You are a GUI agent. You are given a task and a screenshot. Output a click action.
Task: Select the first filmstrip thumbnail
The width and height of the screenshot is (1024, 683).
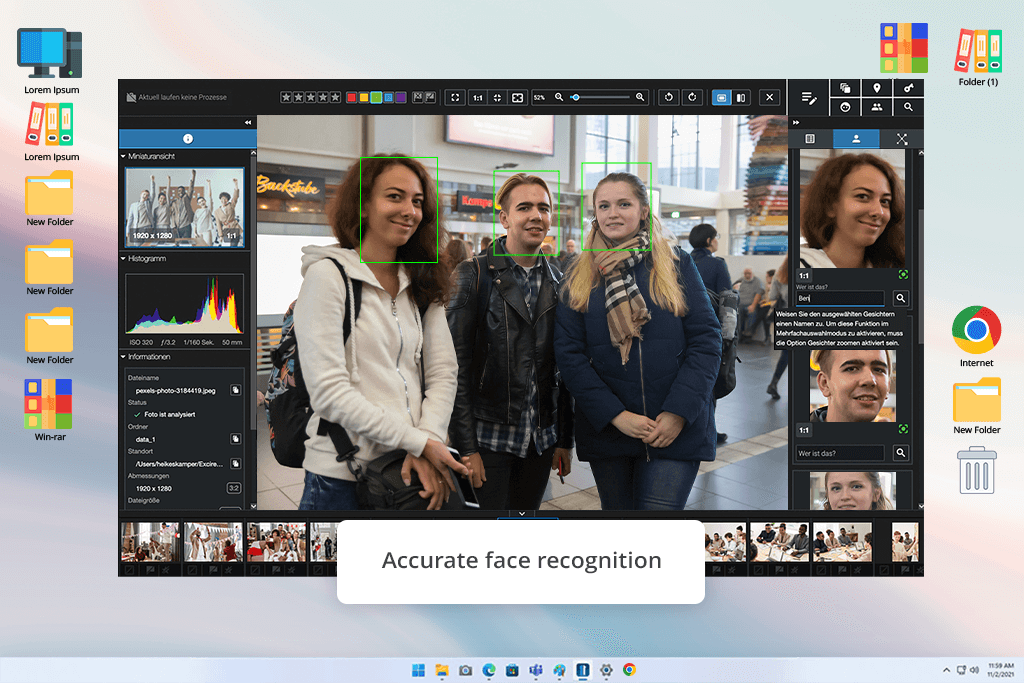coord(150,541)
